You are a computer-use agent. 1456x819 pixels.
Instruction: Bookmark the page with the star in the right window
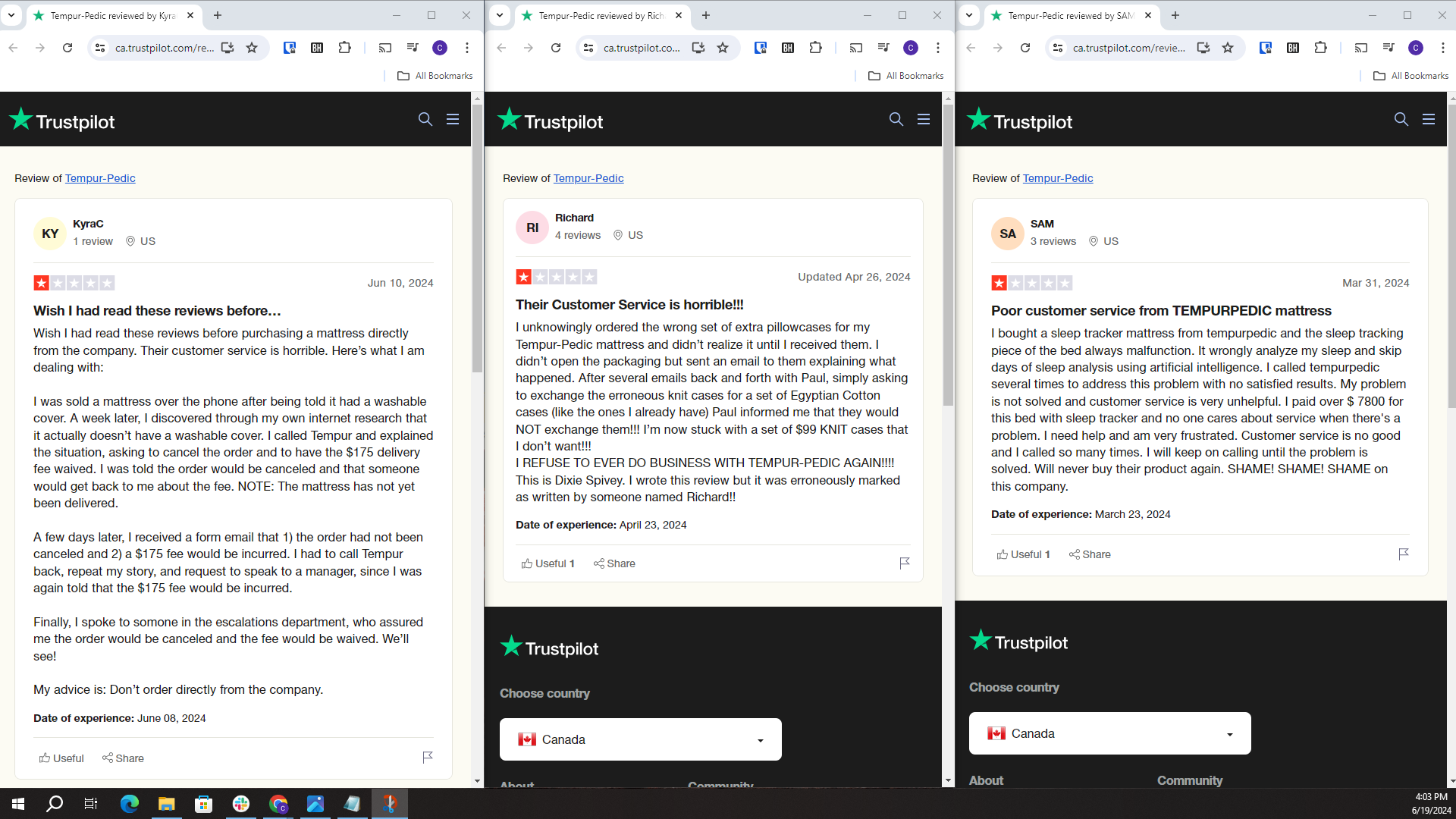pyautogui.click(x=1228, y=48)
